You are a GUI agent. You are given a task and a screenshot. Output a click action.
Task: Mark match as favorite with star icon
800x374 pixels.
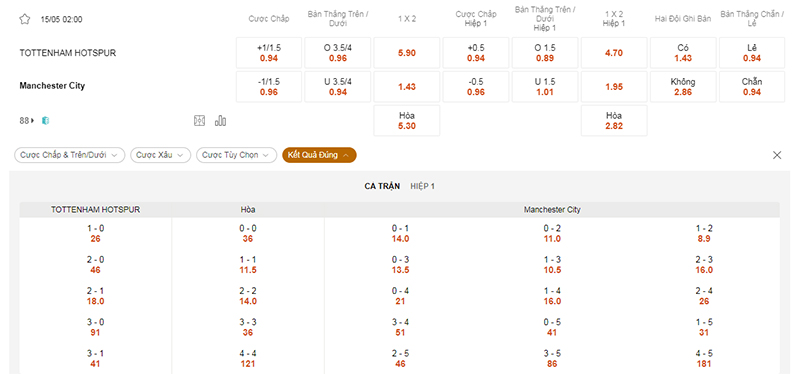[x=24, y=19]
